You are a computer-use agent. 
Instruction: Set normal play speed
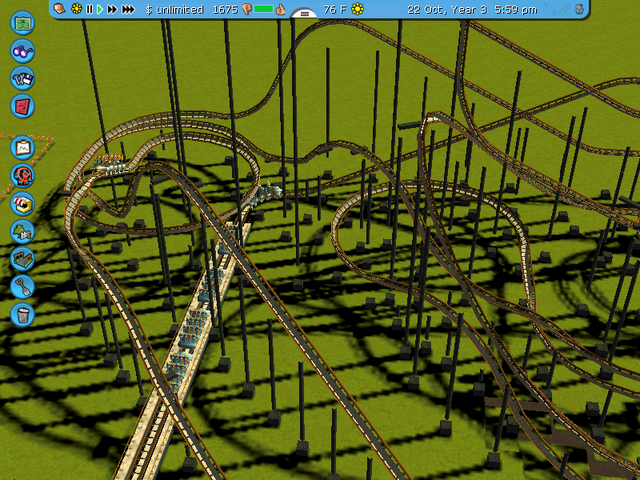(100, 9)
